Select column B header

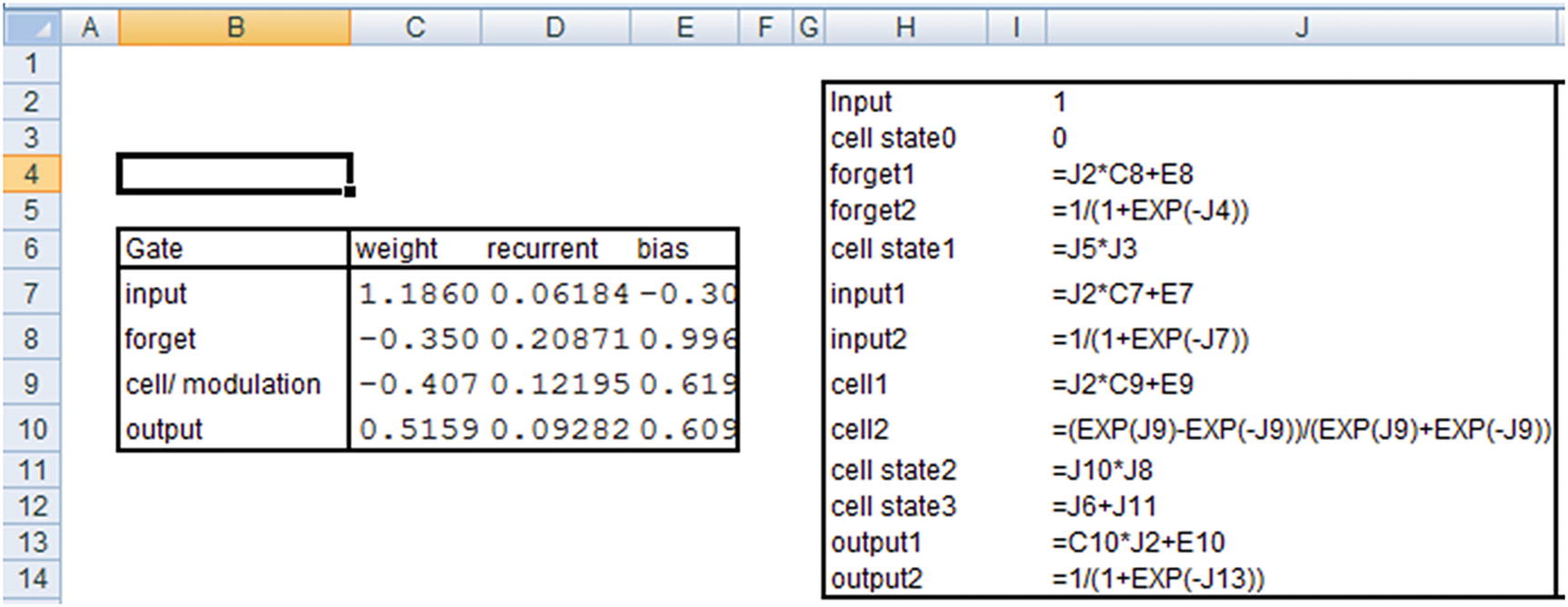click(235, 28)
